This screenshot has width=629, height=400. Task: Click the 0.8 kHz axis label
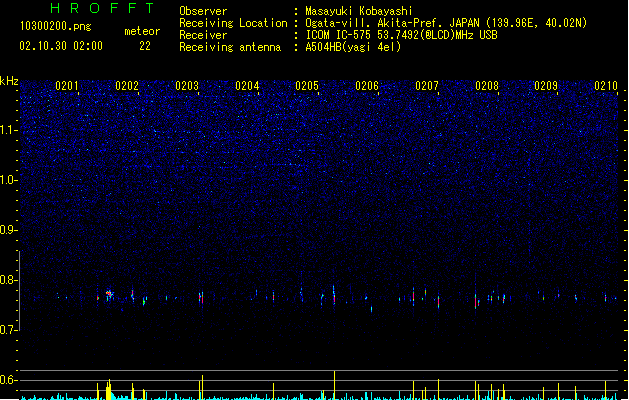8,280
